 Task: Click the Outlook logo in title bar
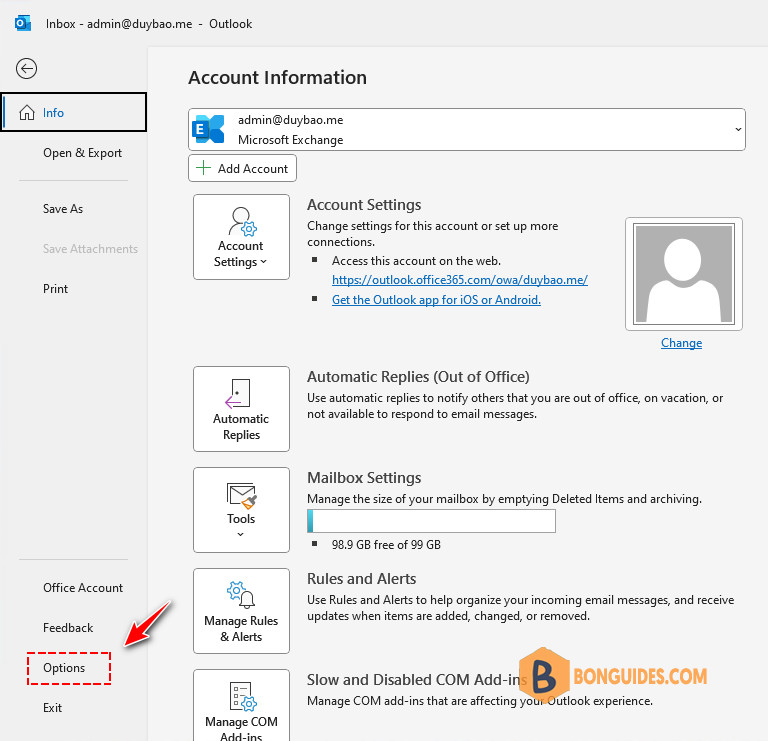[x=23, y=24]
